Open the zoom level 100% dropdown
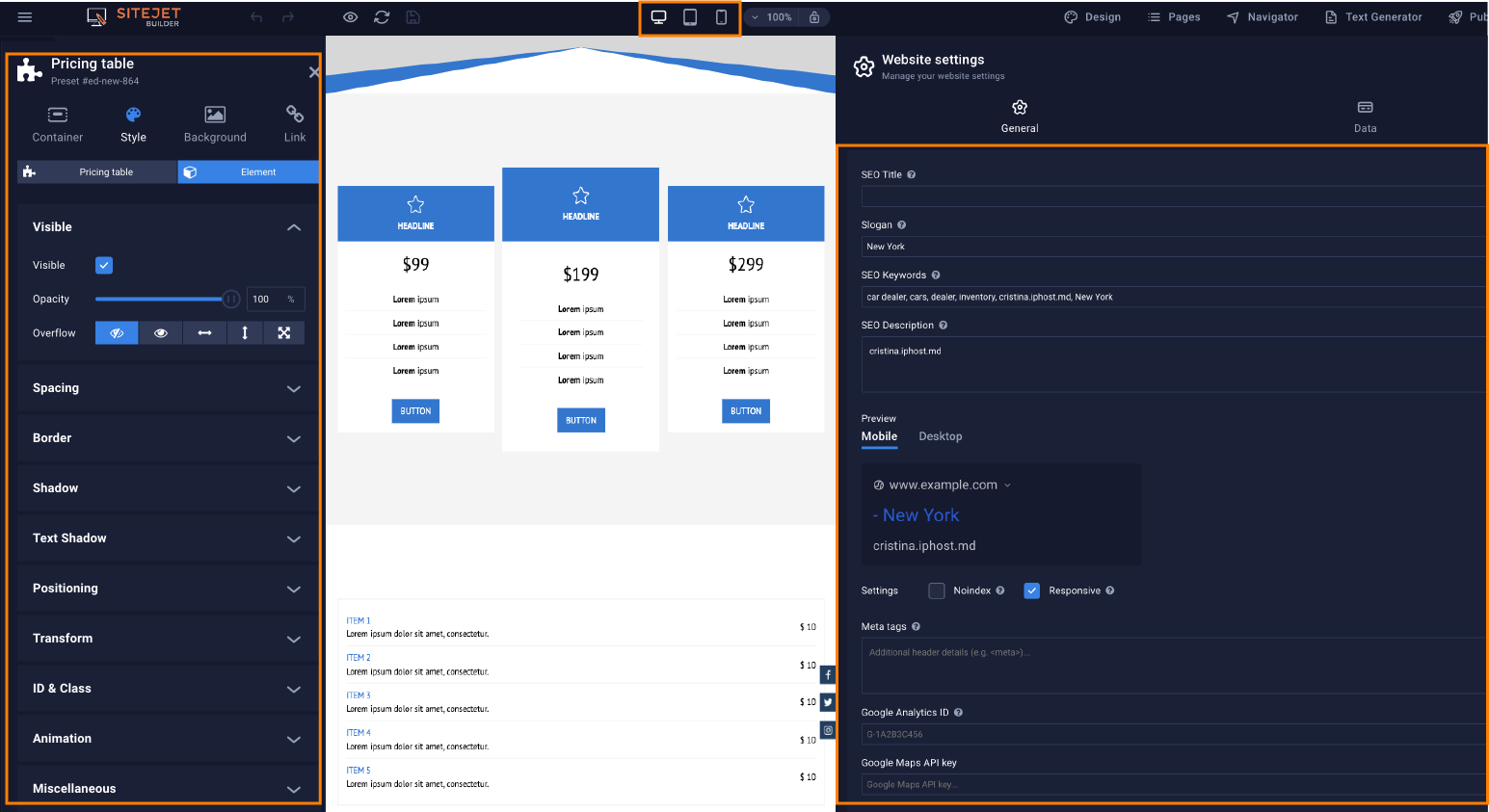 coord(772,17)
